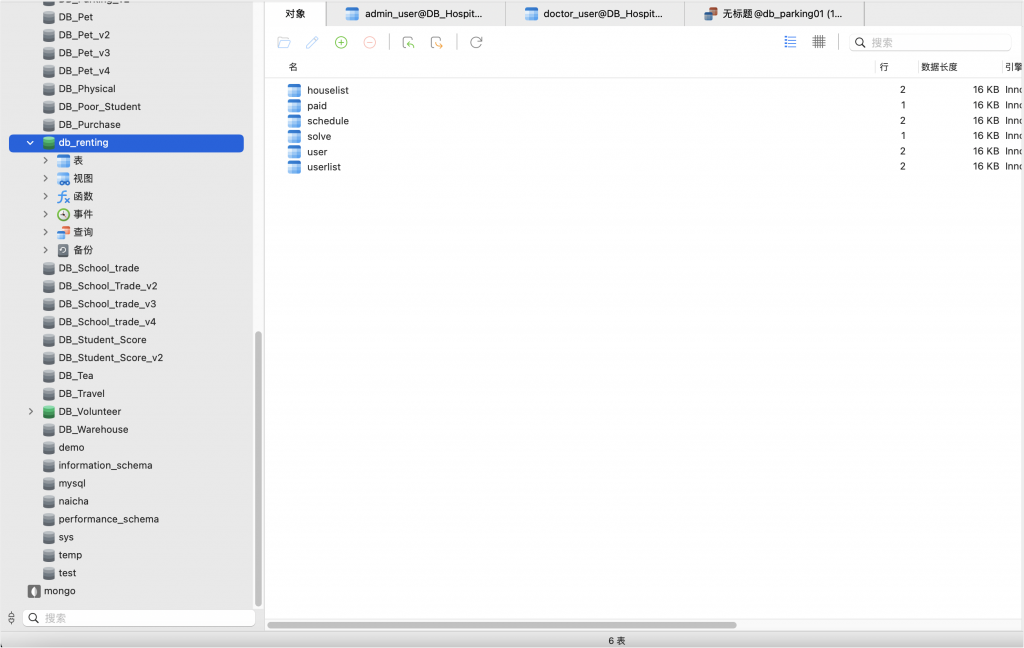
Task: Select the userlist table row
Action: 323,167
